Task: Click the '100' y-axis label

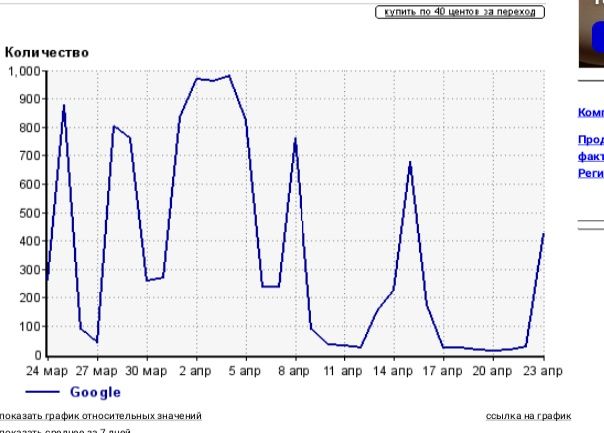Action: 30,326
